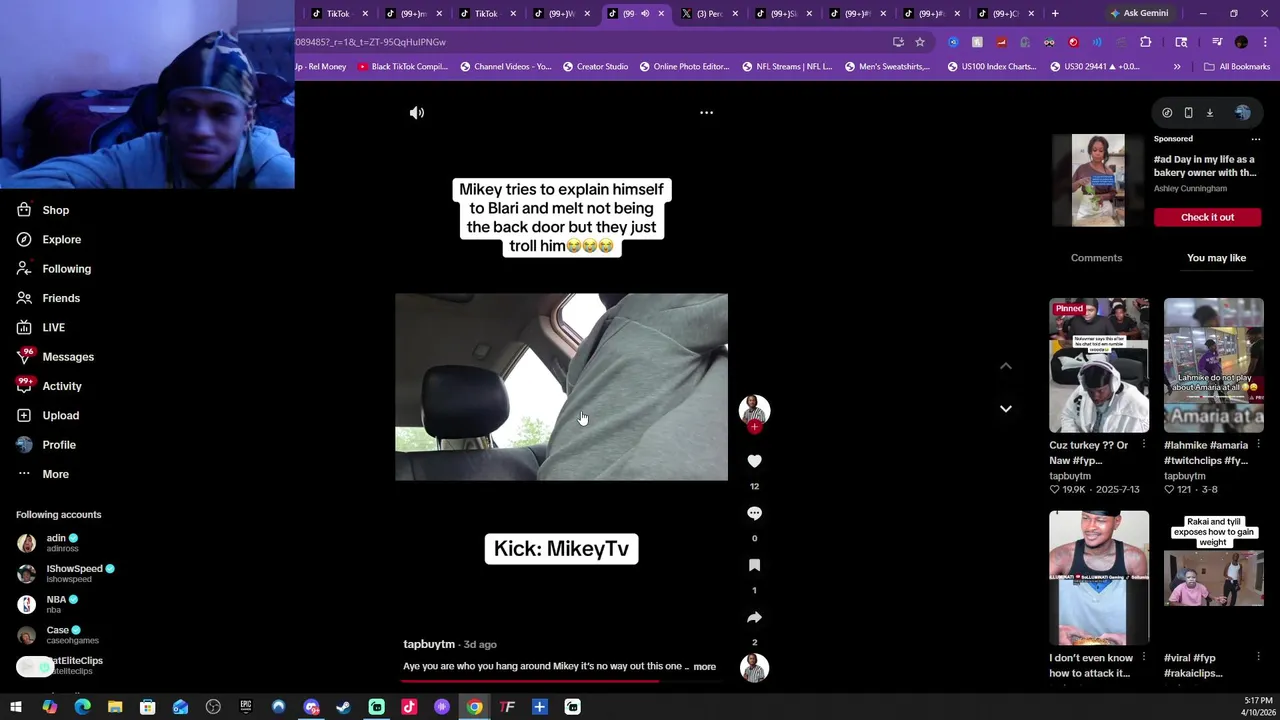The height and width of the screenshot is (720, 1280).
Task: Open the sponsored ad options menu
Action: pos(1256,139)
